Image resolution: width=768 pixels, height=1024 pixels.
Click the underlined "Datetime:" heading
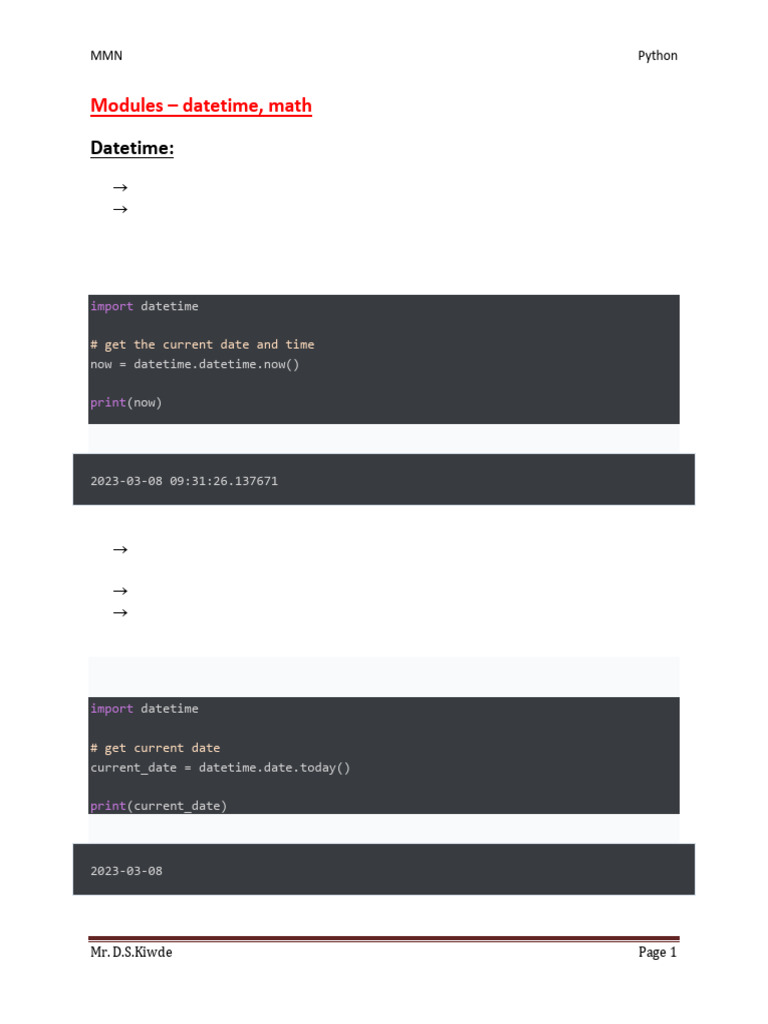click(132, 148)
